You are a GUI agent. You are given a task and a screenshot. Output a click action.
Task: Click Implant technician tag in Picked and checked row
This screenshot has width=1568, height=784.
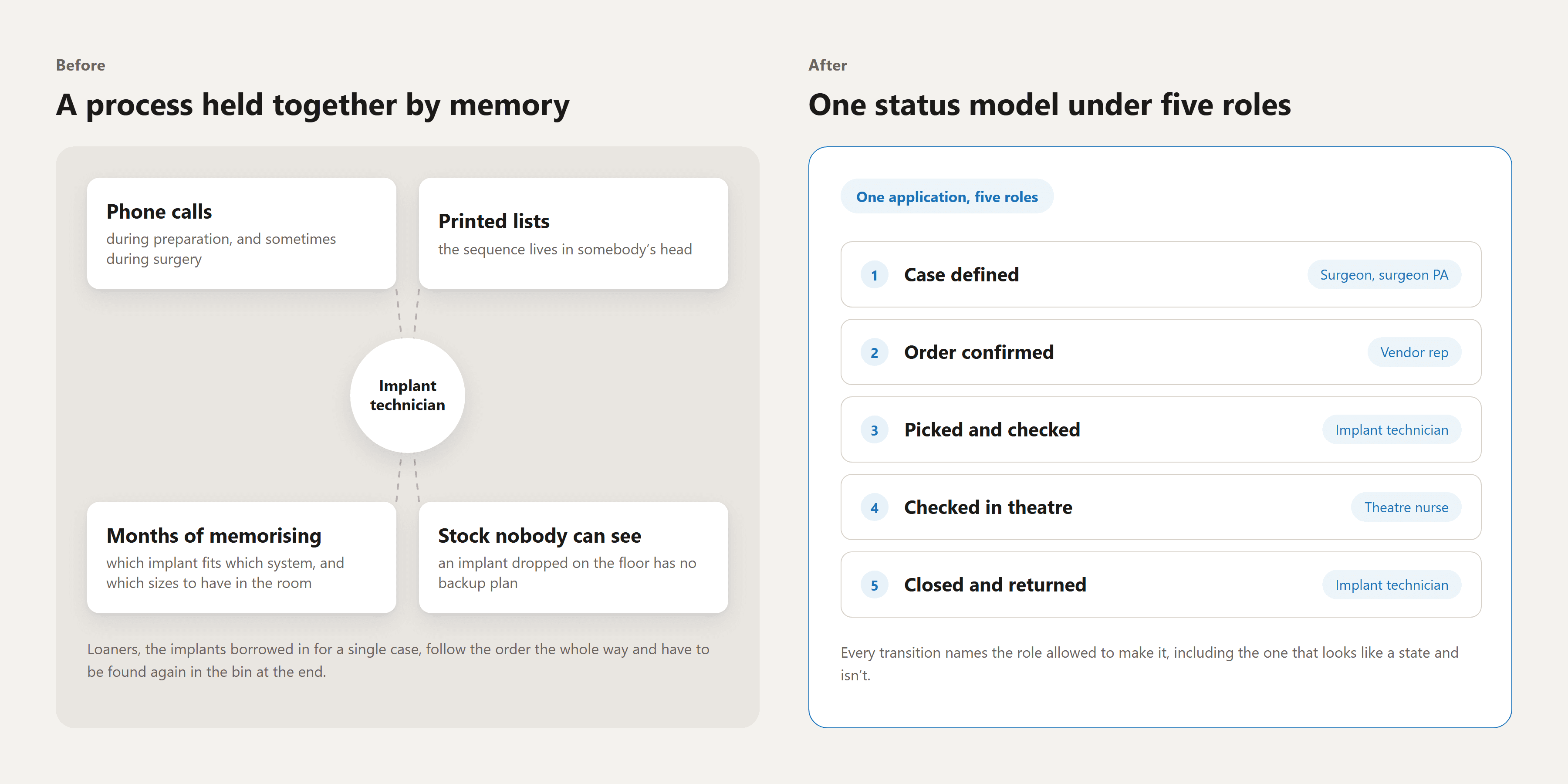[x=1391, y=430]
